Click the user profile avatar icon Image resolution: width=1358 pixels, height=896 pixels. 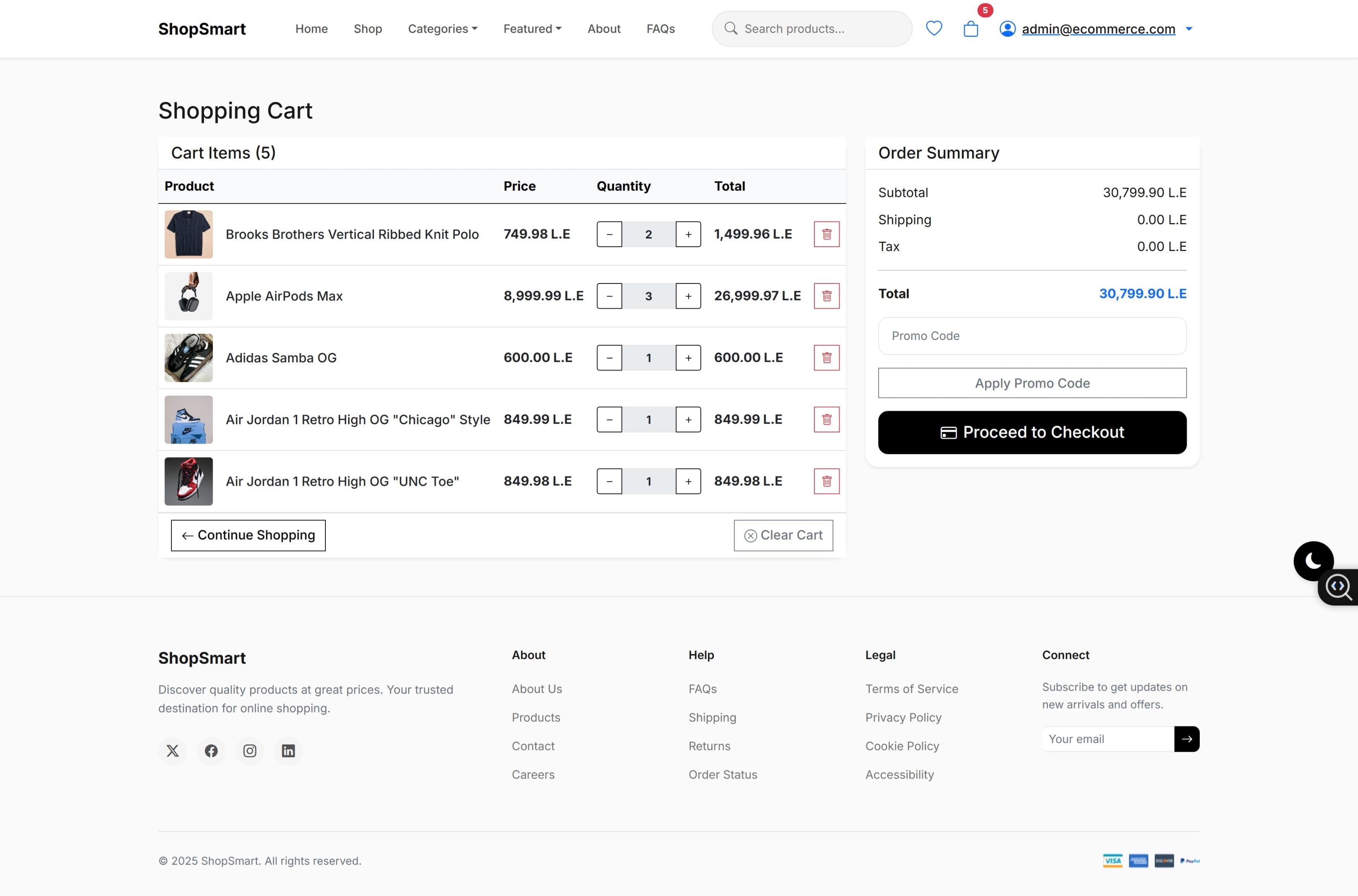pyautogui.click(x=1007, y=29)
